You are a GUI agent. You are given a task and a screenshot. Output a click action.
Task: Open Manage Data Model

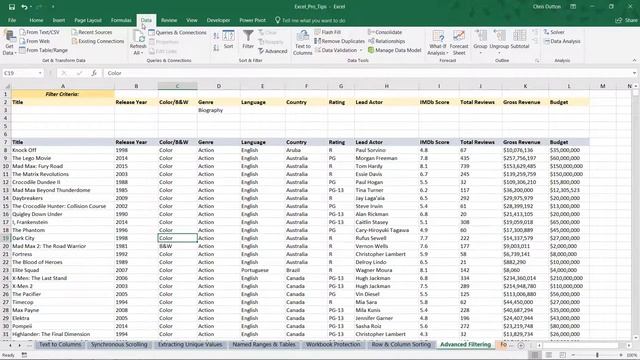[394, 50]
